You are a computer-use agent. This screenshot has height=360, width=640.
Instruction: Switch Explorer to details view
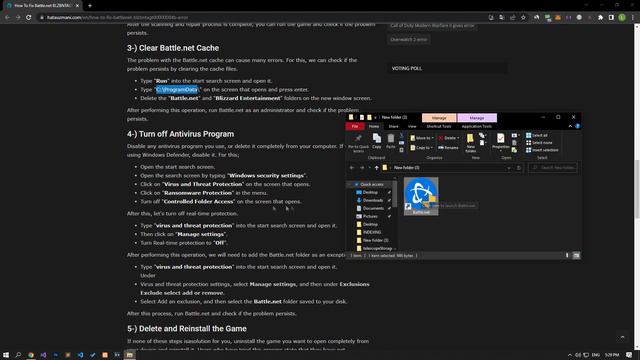click(567, 256)
